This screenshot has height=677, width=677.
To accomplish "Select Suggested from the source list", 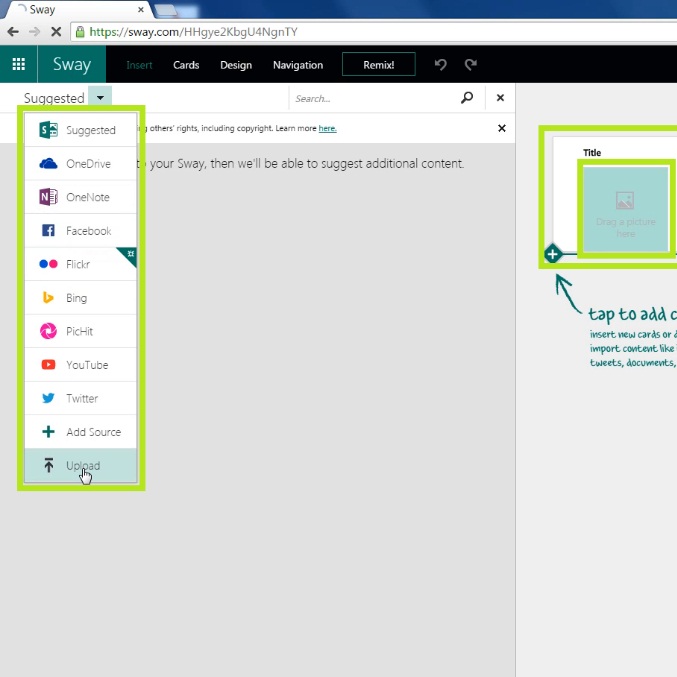I will 81,130.
